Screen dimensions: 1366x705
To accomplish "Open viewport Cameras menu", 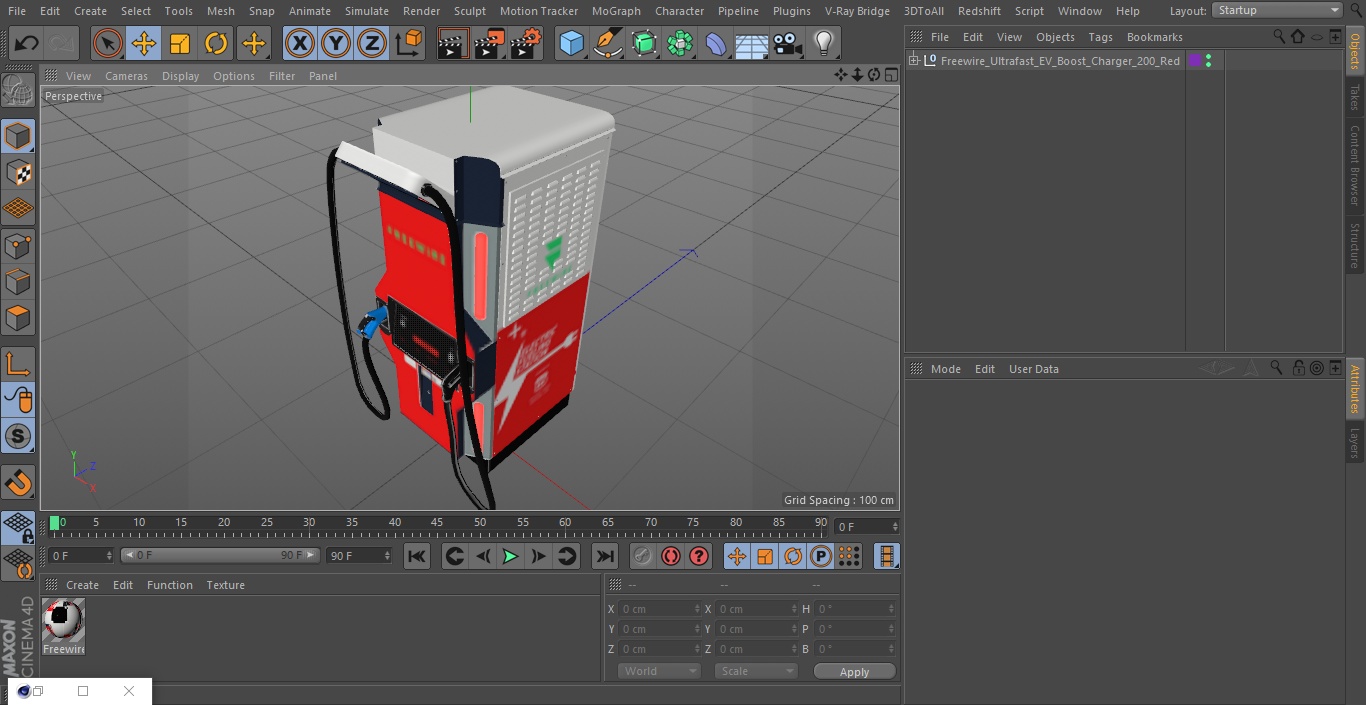I will pos(126,76).
